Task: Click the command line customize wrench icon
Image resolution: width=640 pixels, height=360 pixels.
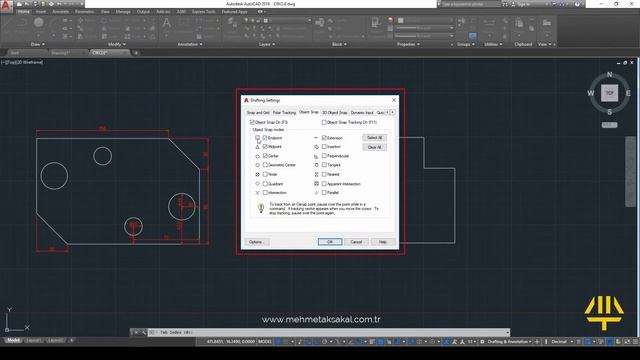Action: tap(144, 332)
